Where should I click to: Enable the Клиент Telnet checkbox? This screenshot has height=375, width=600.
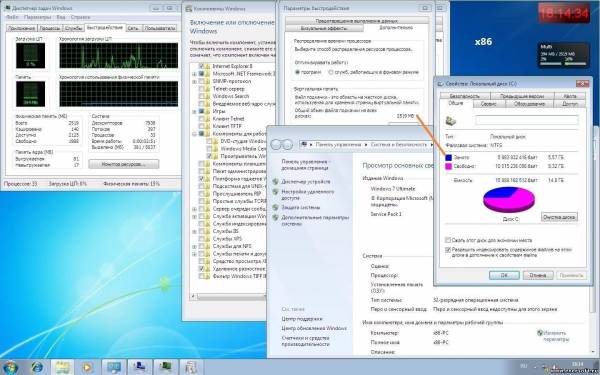pyautogui.click(x=201, y=119)
